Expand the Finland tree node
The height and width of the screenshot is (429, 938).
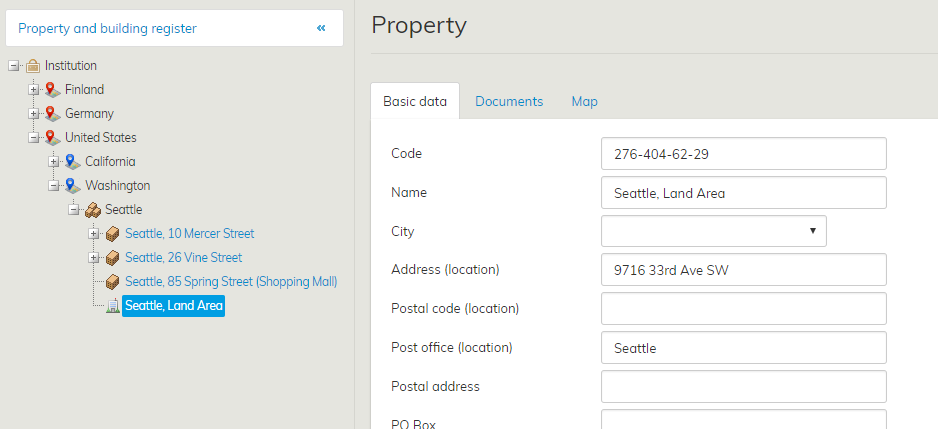click(34, 90)
